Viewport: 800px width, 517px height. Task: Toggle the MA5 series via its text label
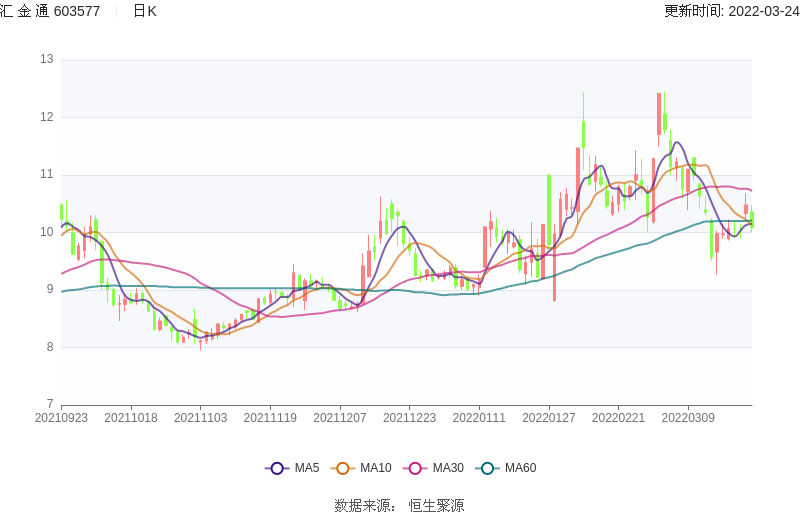307,468
